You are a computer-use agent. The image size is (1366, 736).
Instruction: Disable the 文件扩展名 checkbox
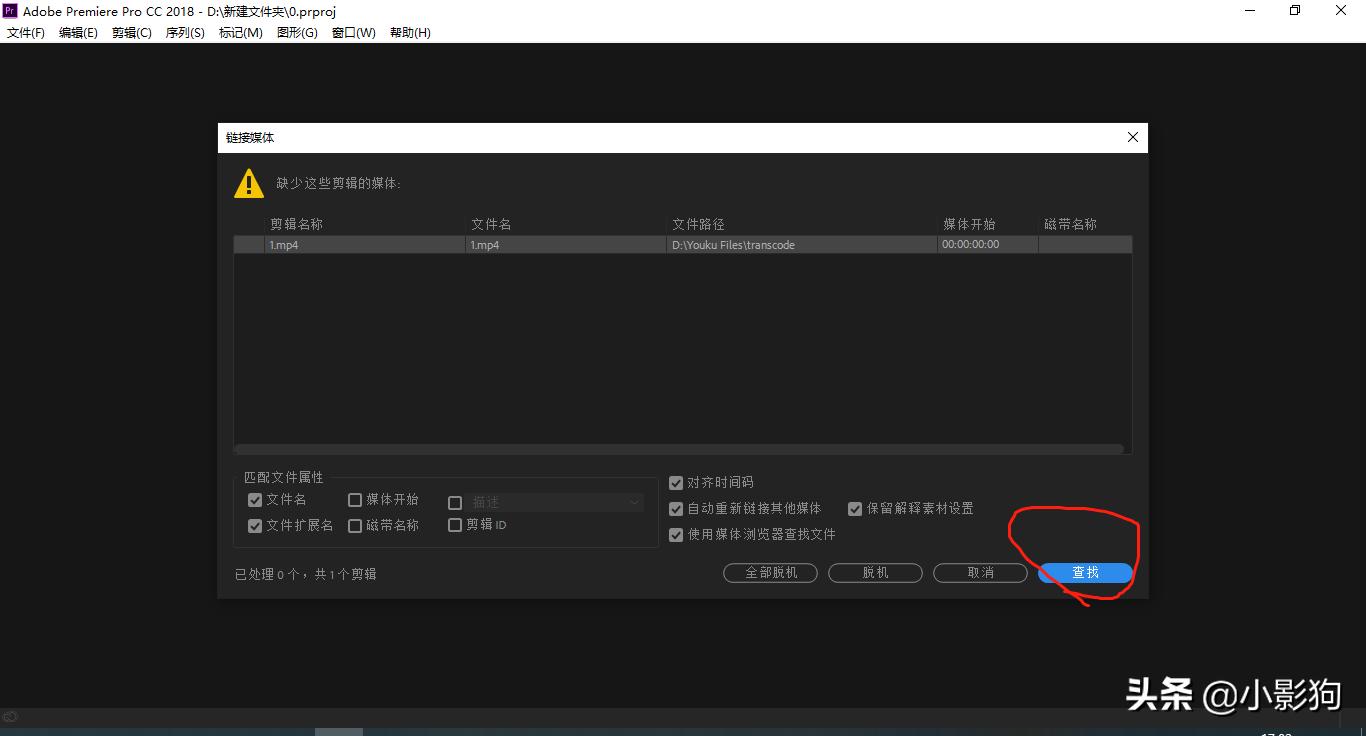click(x=255, y=525)
